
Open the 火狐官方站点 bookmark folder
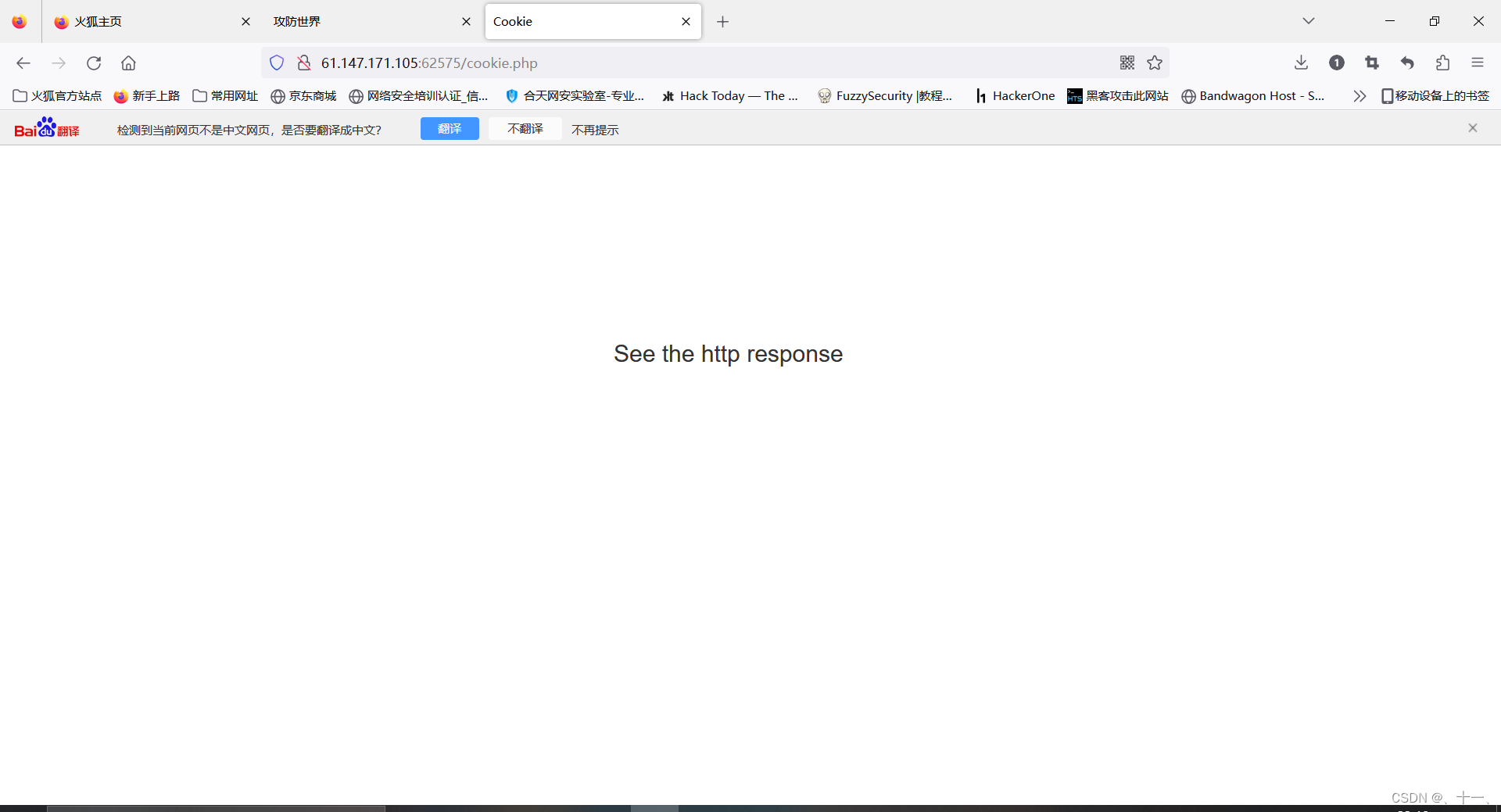(x=58, y=96)
